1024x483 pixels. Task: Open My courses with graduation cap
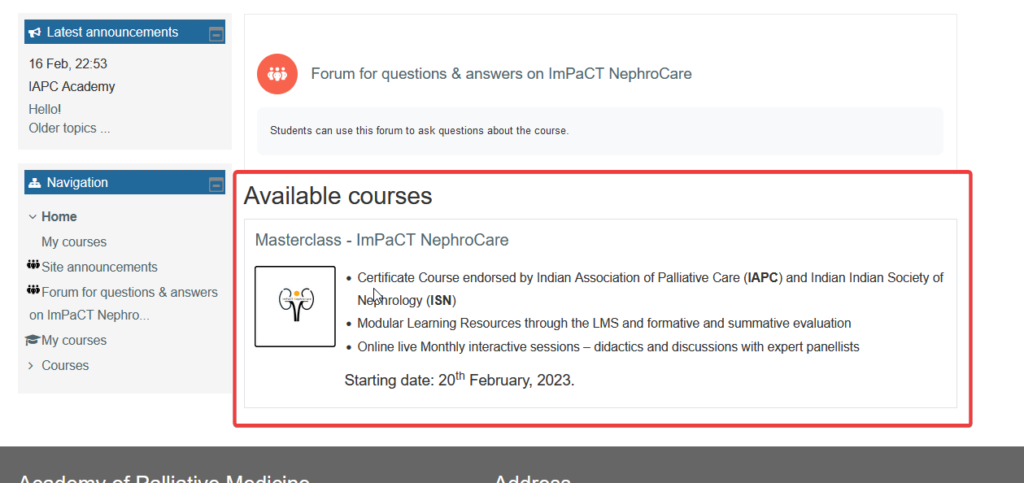pos(74,341)
